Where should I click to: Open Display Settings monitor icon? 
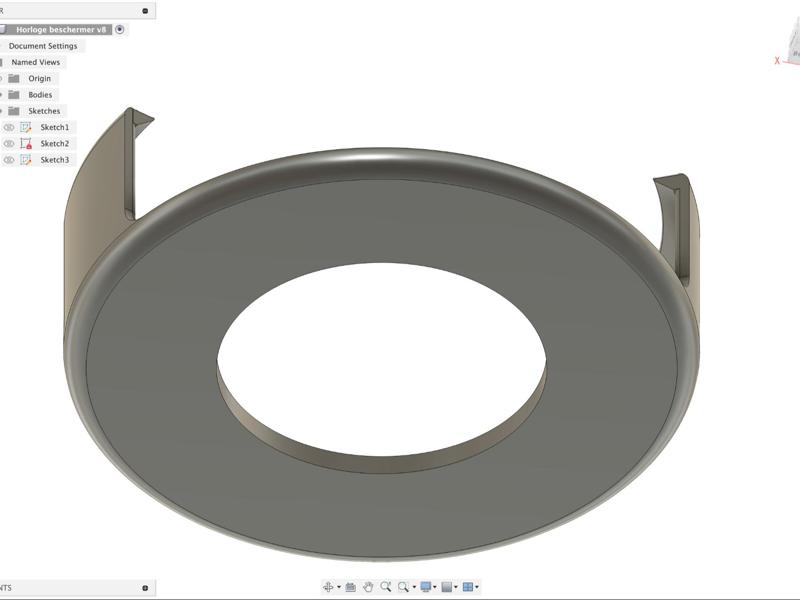[x=426, y=587]
